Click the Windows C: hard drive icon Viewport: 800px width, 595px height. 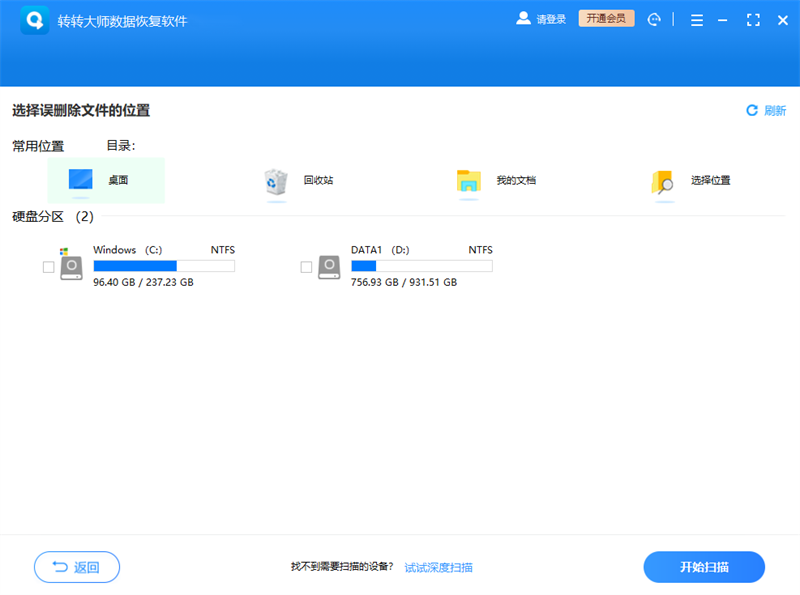pyautogui.click(x=69, y=265)
